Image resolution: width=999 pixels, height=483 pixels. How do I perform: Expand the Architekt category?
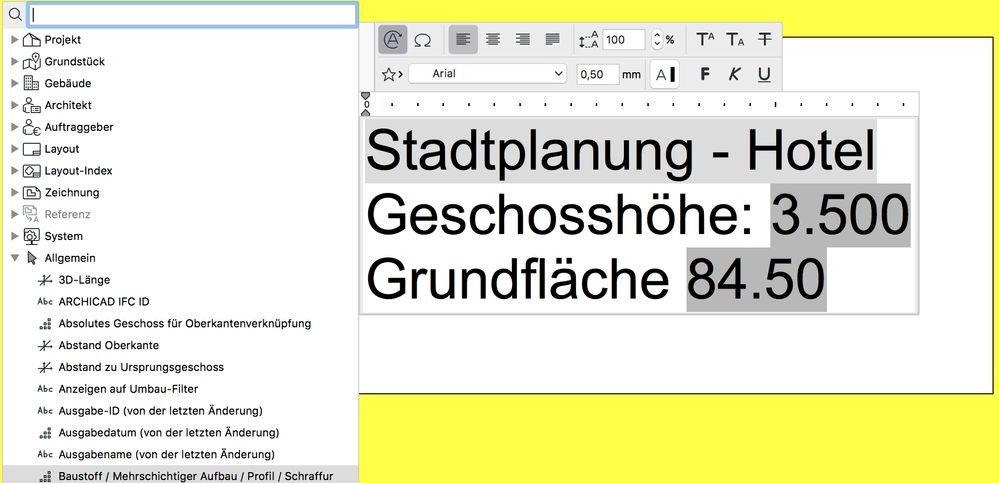pyautogui.click(x=15, y=105)
